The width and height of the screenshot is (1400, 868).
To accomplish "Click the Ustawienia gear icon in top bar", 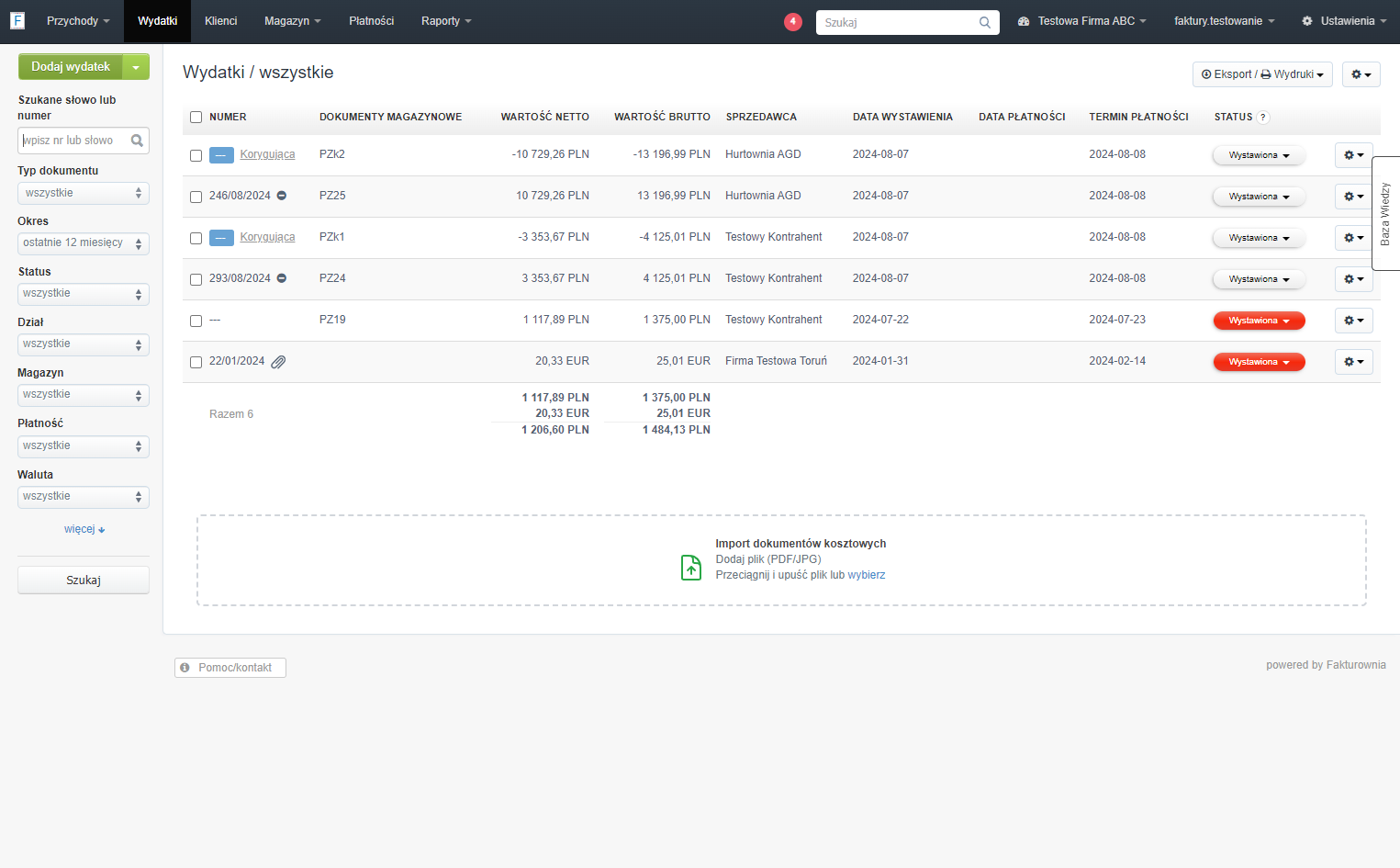I will point(1307,21).
